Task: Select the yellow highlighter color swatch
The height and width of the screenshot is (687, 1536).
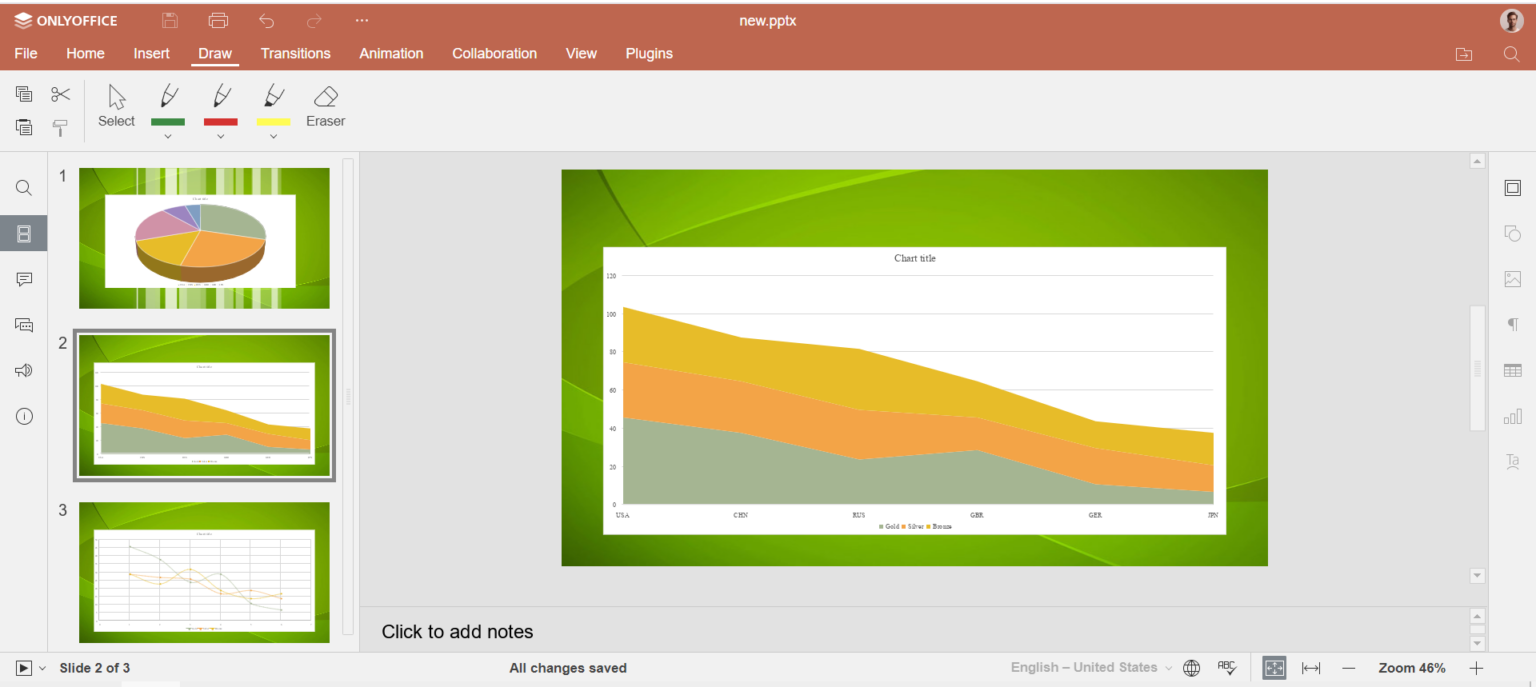Action: [x=273, y=124]
